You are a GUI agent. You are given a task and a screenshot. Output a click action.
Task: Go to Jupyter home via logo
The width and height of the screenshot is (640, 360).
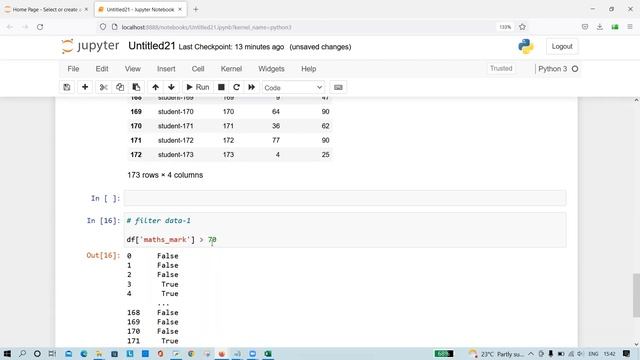90,46
